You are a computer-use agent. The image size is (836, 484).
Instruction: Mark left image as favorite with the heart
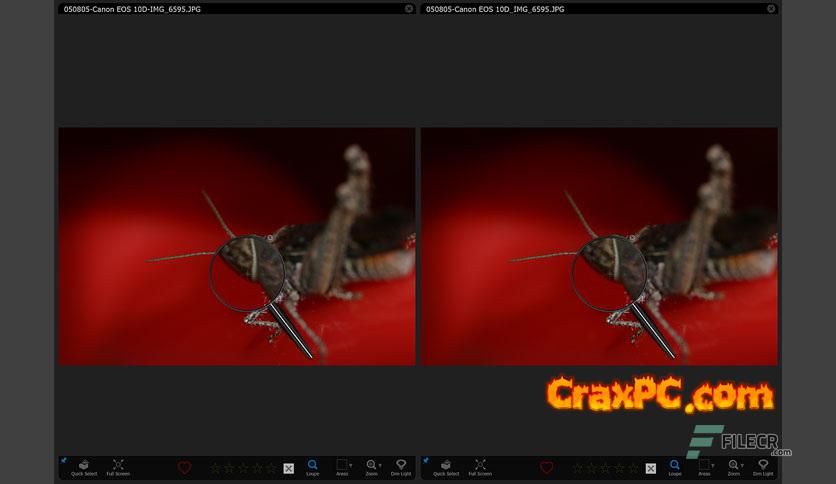click(184, 468)
